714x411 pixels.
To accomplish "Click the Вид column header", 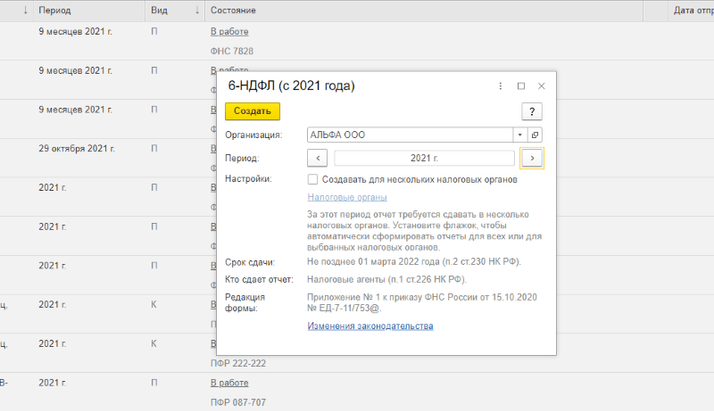I will 159,10.
